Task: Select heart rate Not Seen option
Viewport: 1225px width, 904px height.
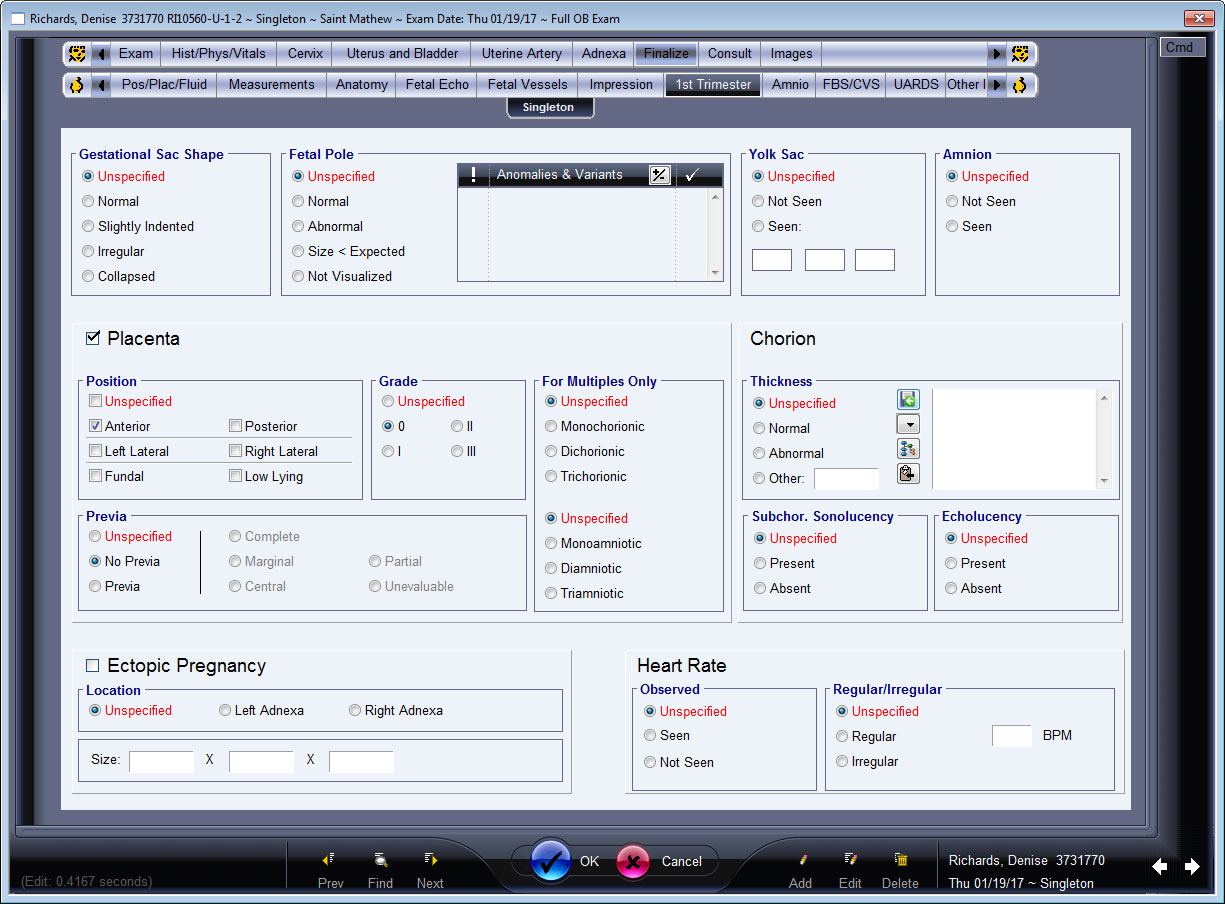Action: tap(651, 762)
